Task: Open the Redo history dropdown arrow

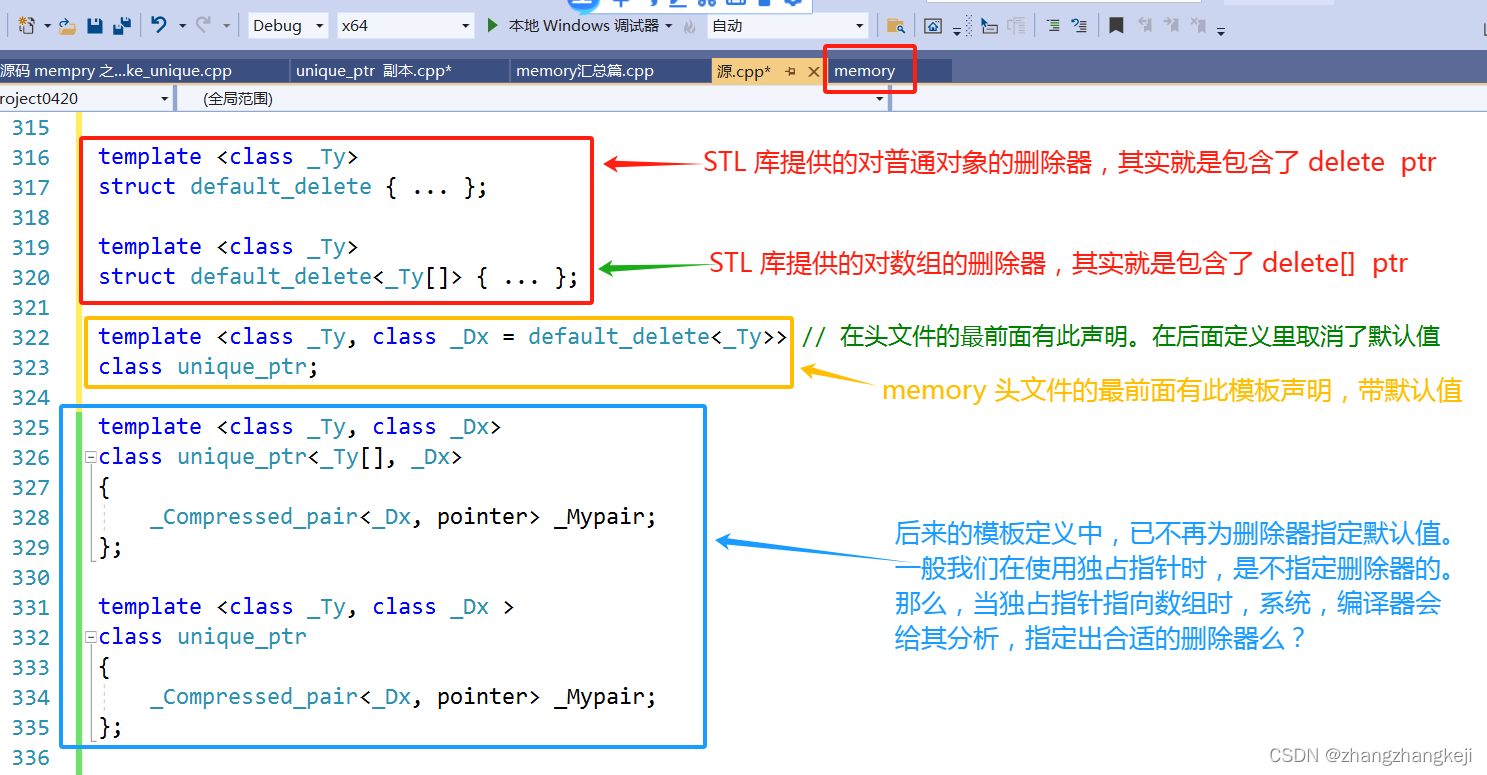Action: click(x=227, y=26)
